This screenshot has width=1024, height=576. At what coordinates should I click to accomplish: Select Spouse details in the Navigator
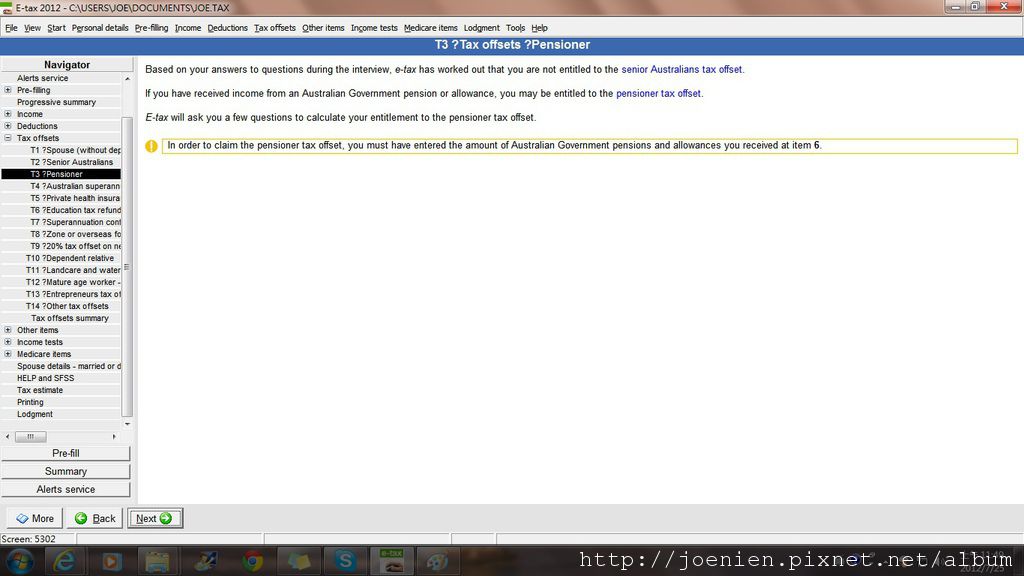pos(69,366)
